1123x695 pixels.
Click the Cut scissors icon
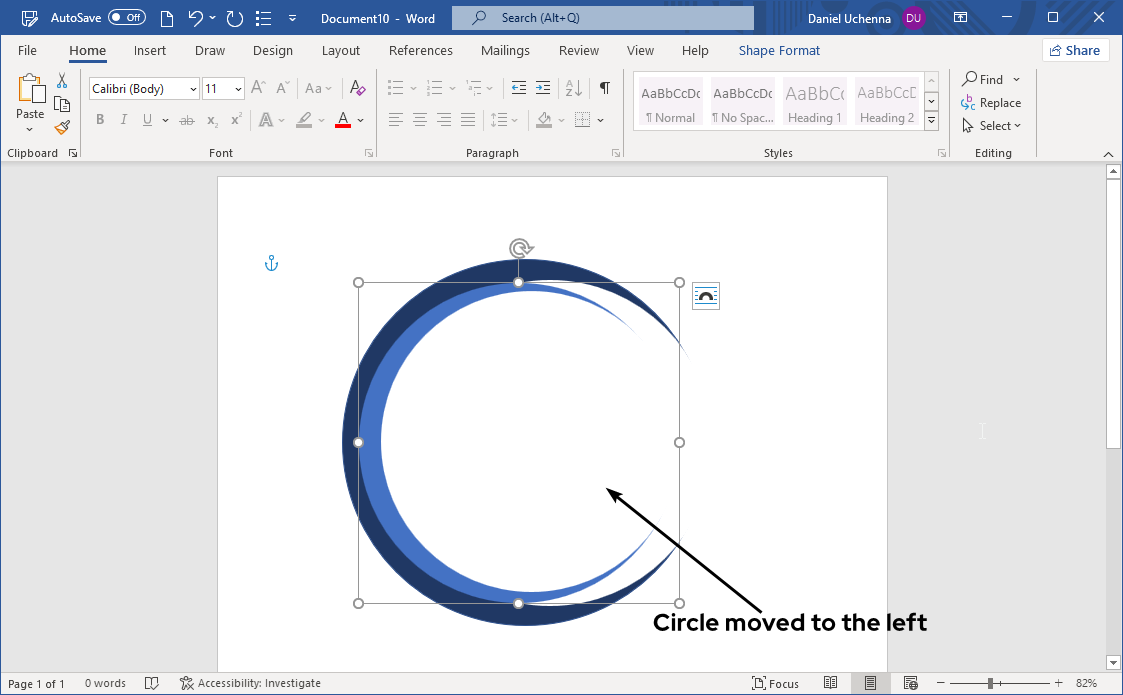[62, 81]
